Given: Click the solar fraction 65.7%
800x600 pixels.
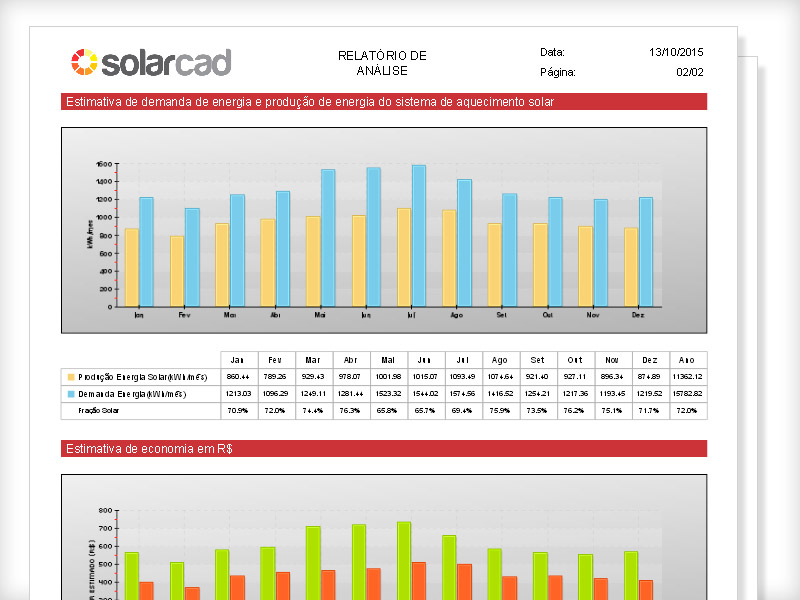Looking at the screenshot, I should (x=424, y=410).
